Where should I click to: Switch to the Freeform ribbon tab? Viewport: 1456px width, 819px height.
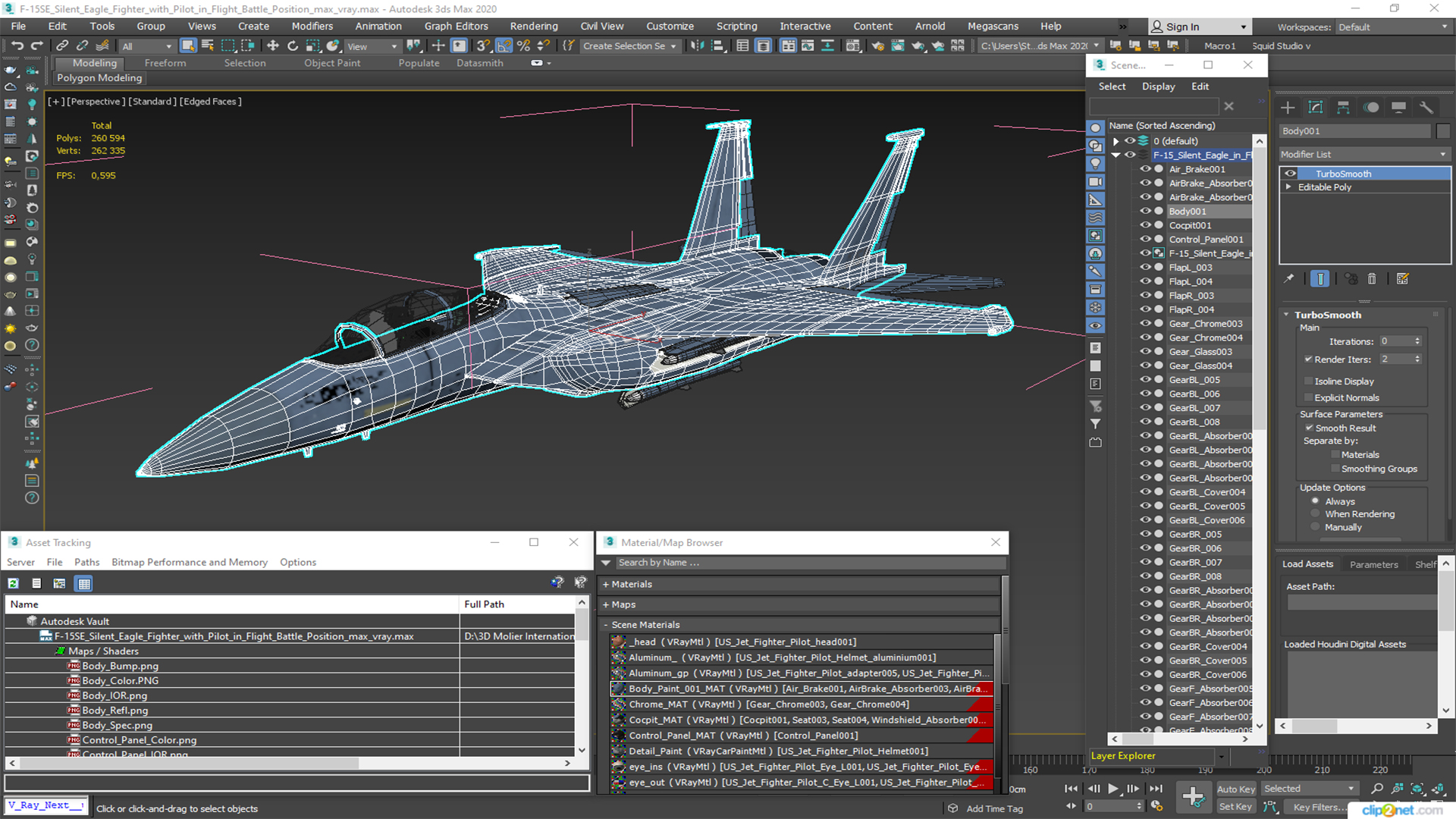click(165, 63)
